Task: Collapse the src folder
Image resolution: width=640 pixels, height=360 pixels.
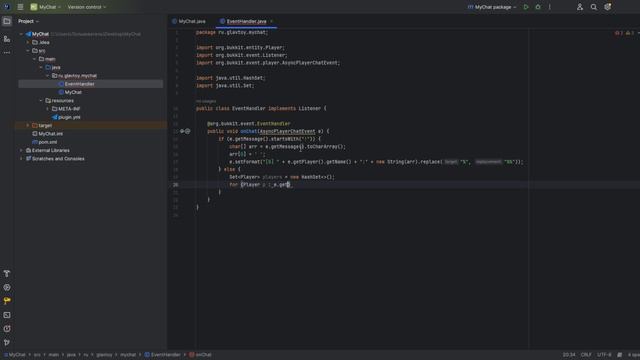Action: [28, 51]
